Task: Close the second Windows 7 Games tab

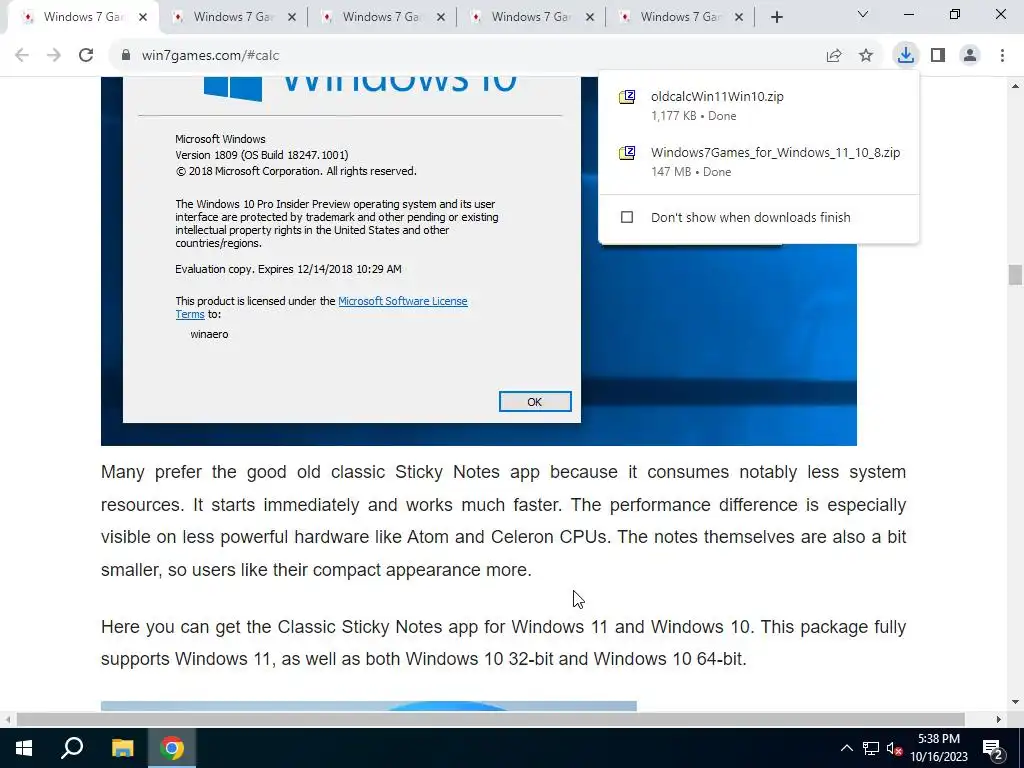Action: pos(292,18)
